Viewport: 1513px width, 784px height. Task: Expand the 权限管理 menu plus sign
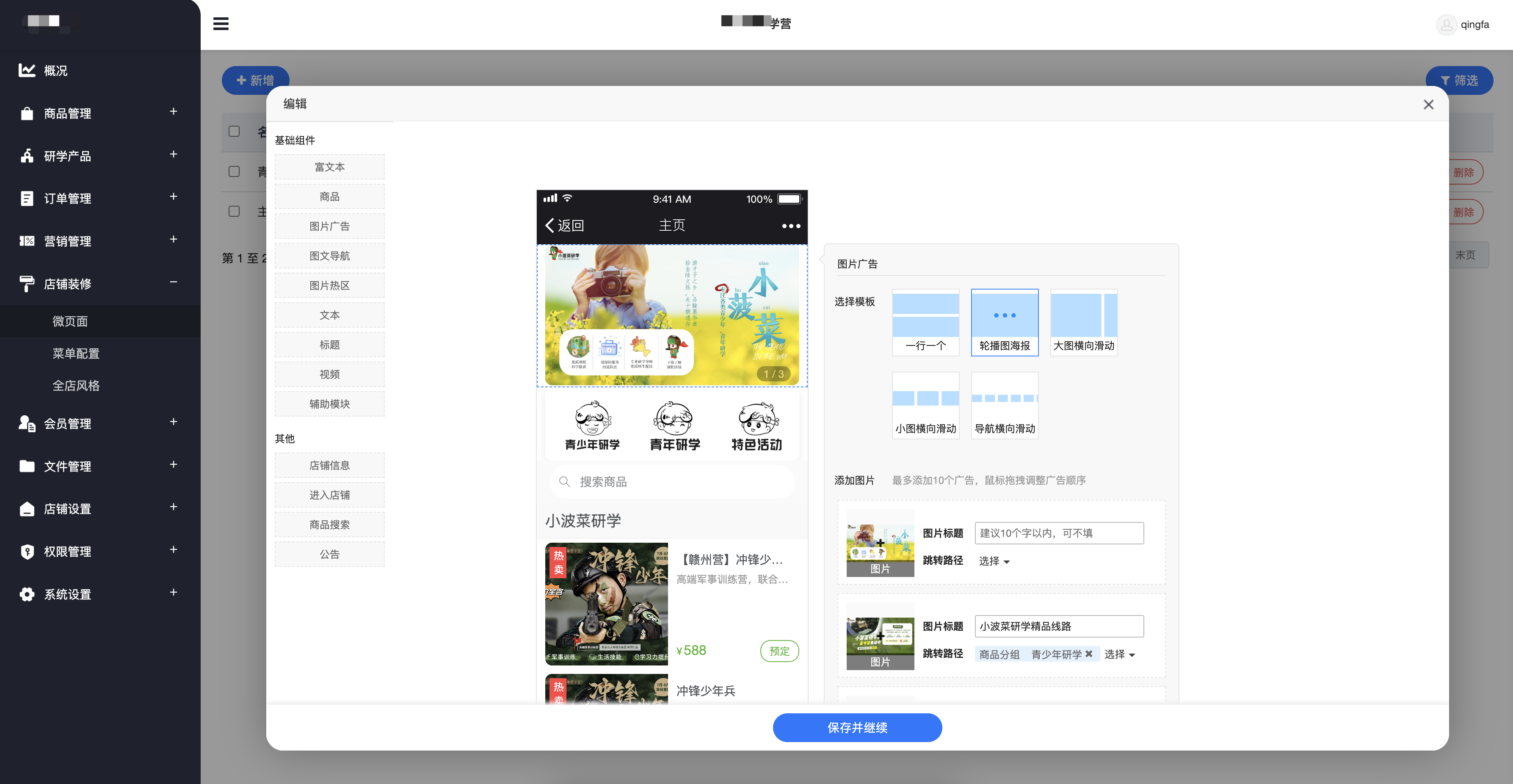pyautogui.click(x=173, y=549)
